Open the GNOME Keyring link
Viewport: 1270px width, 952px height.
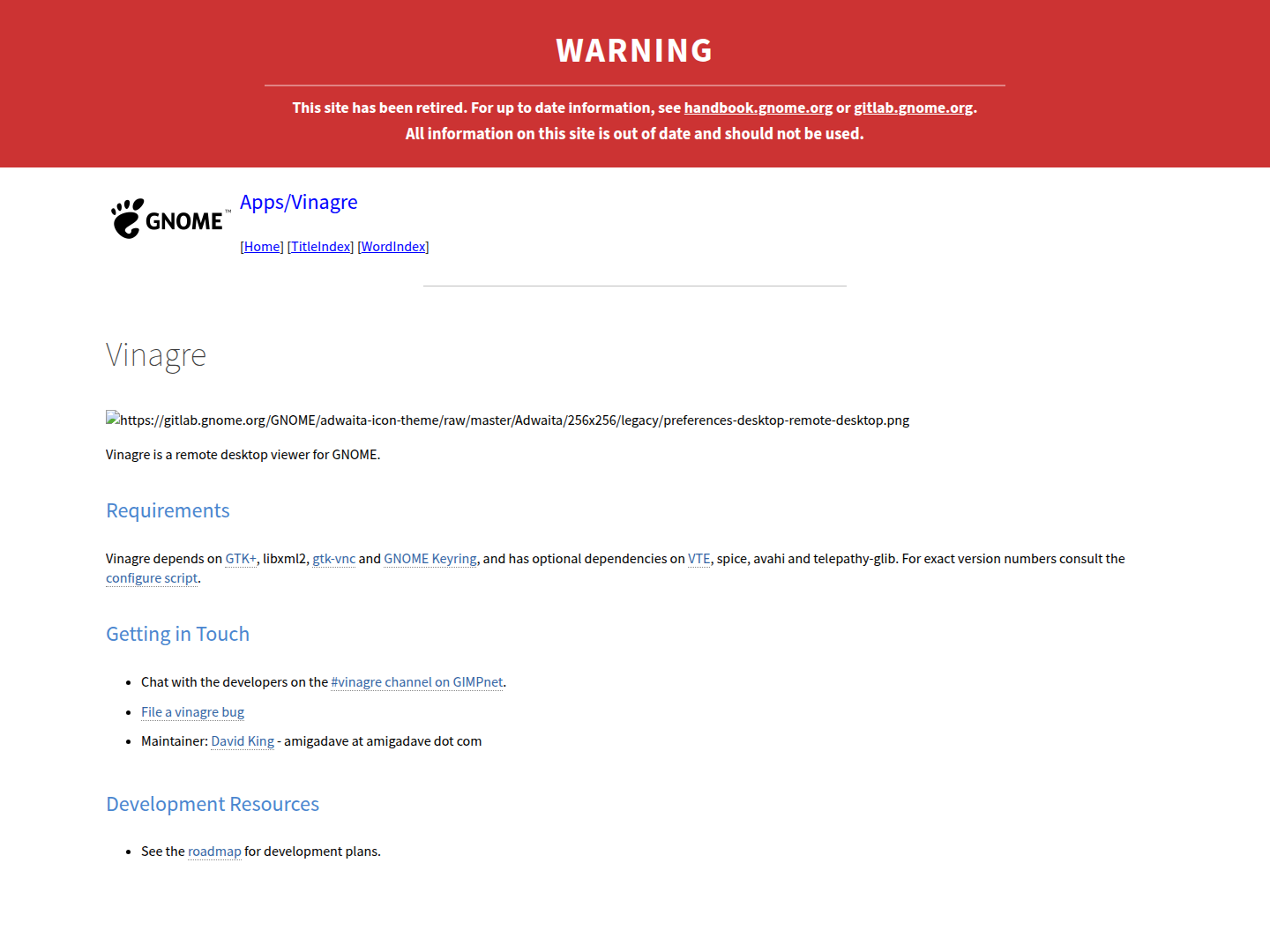click(430, 559)
